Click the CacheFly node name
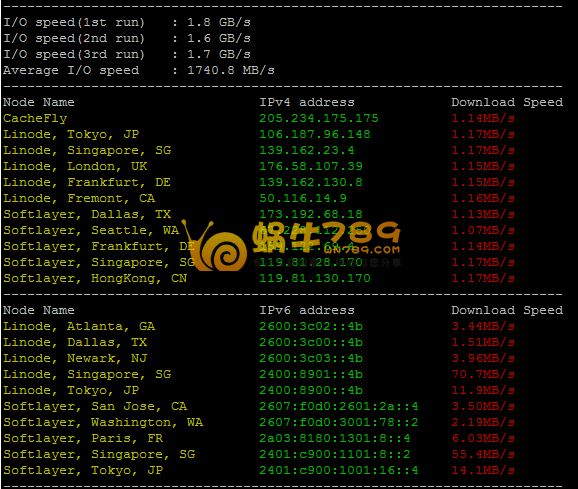This screenshot has width=578, height=489. tap(35, 118)
